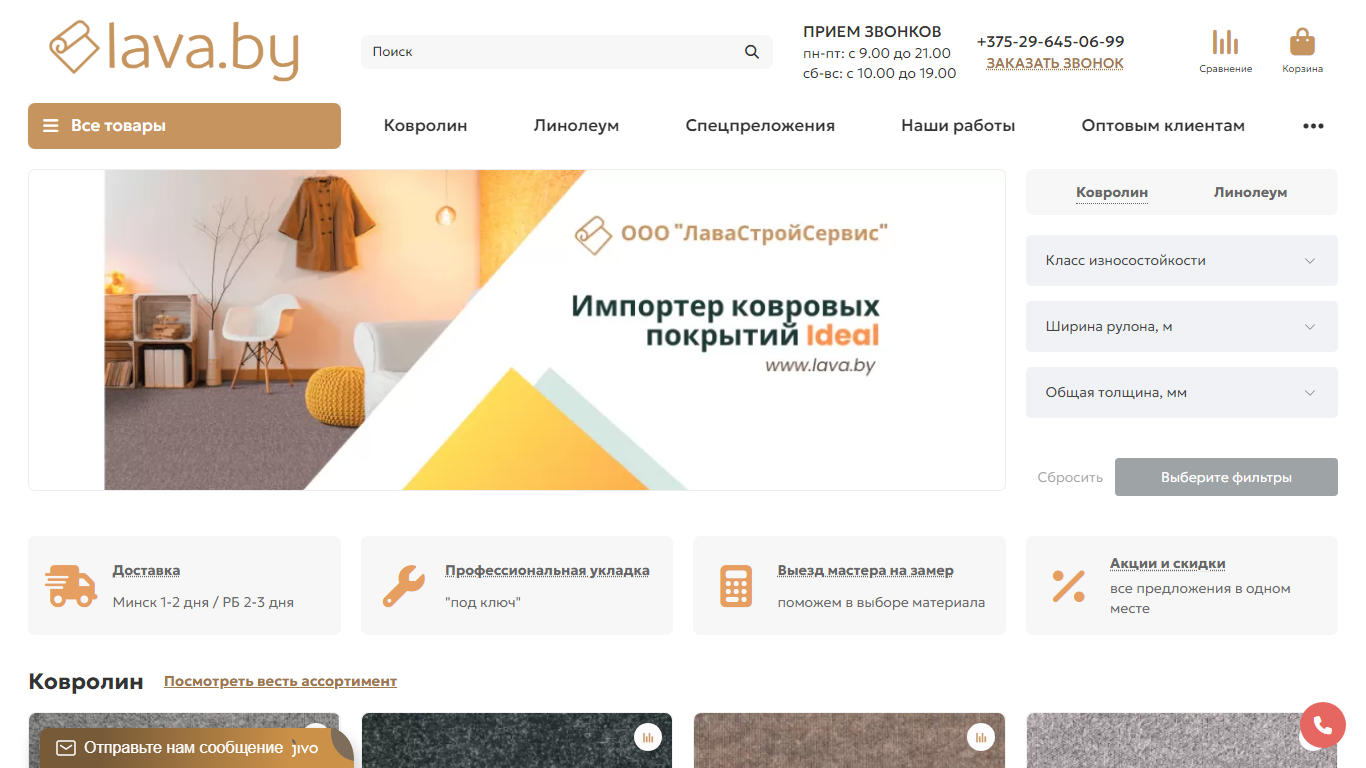Open the brown carpet product thumbnail
Screen dimensions: 1366x768
tap(849, 741)
